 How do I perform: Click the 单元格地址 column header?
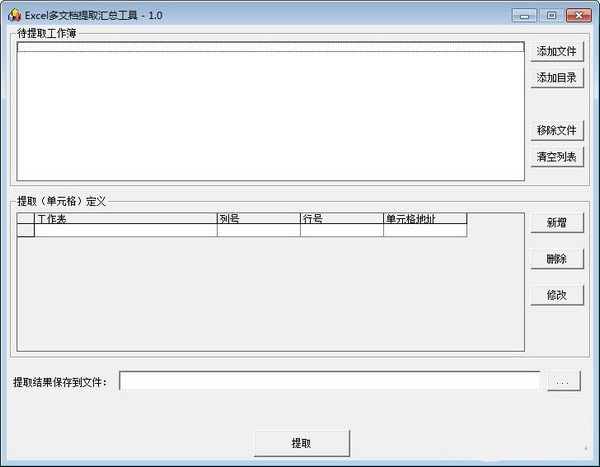click(x=425, y=219)
